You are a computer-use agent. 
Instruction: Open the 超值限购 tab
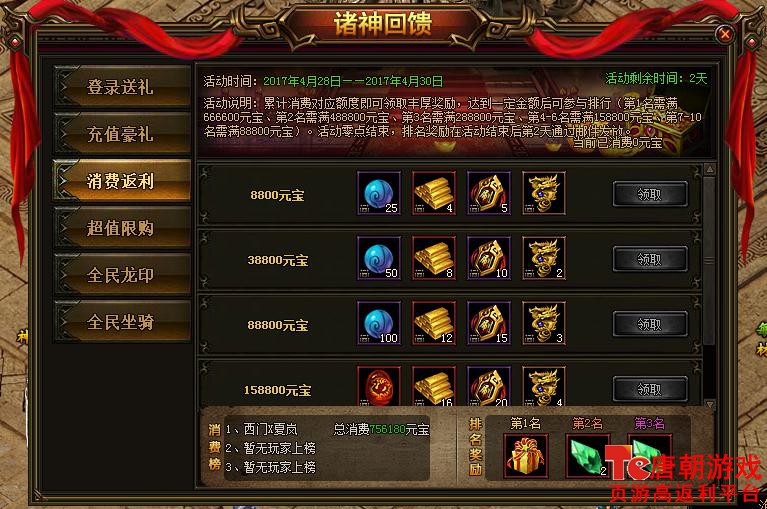click(122, 228)
